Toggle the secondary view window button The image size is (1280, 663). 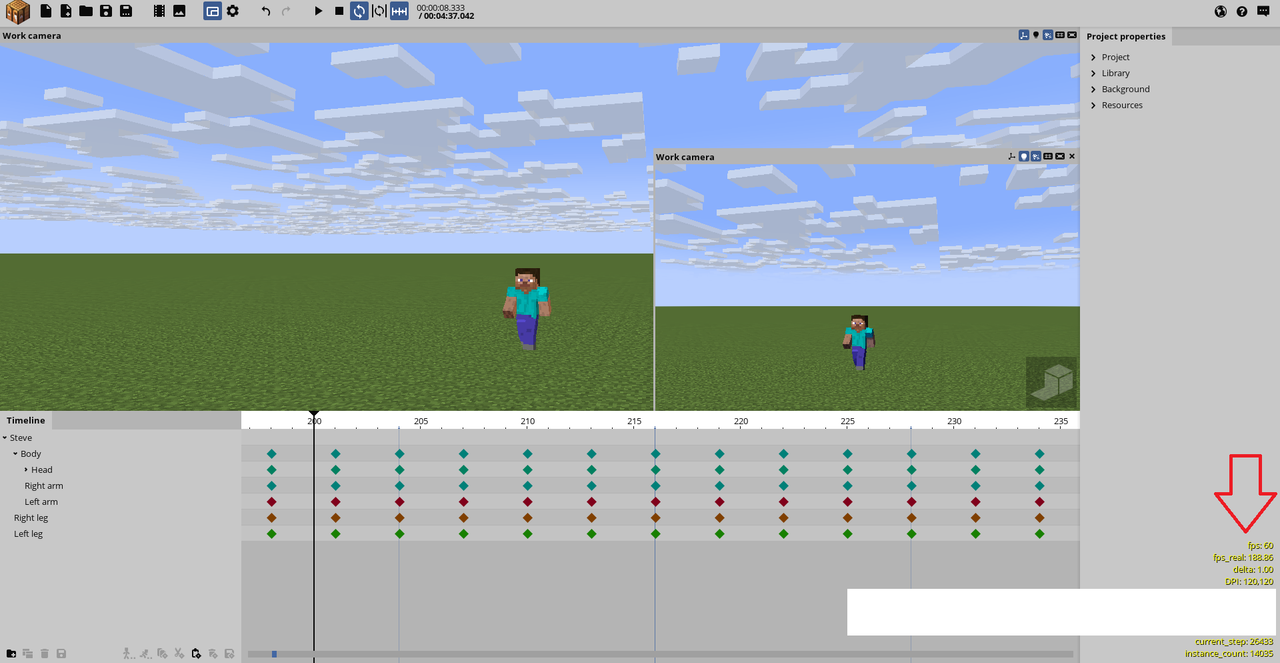click(x=212, y=11)
